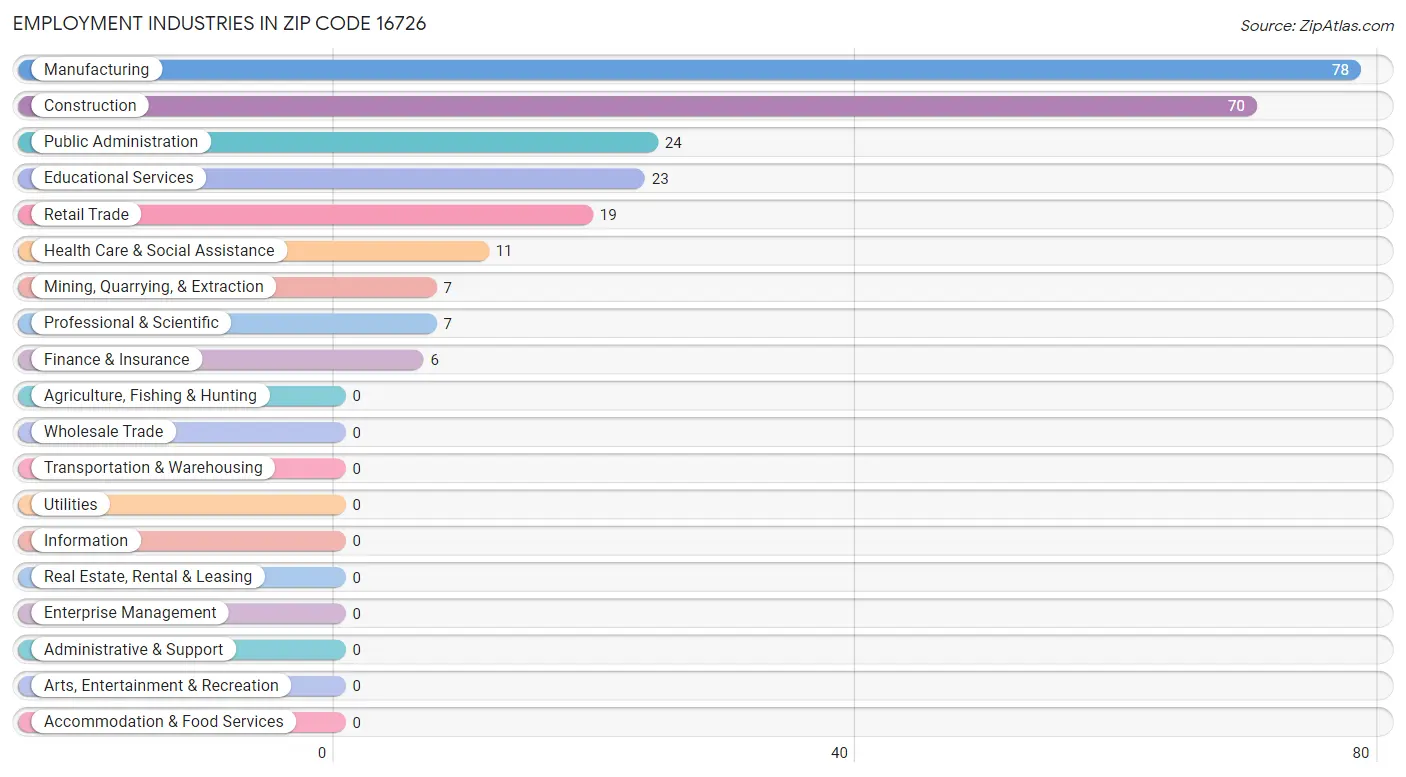Click value 19 beside Retail Trade
Image resolution: width=1406 pixels, height=777 pixels.
click(608, 215)
